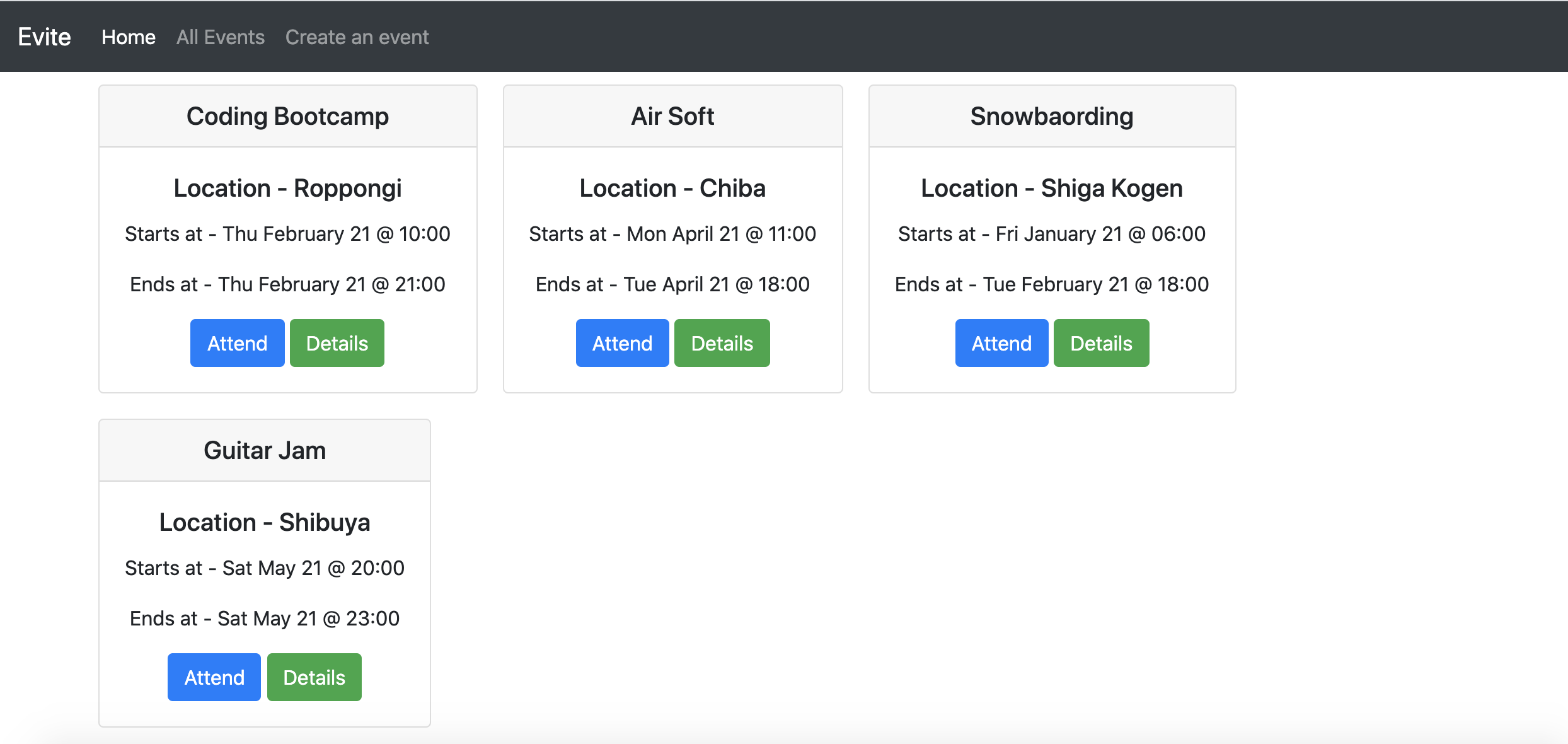Click the Snowbaording card header
The width and height of the screenshot is (1568, 744).
coord(1051,117)
